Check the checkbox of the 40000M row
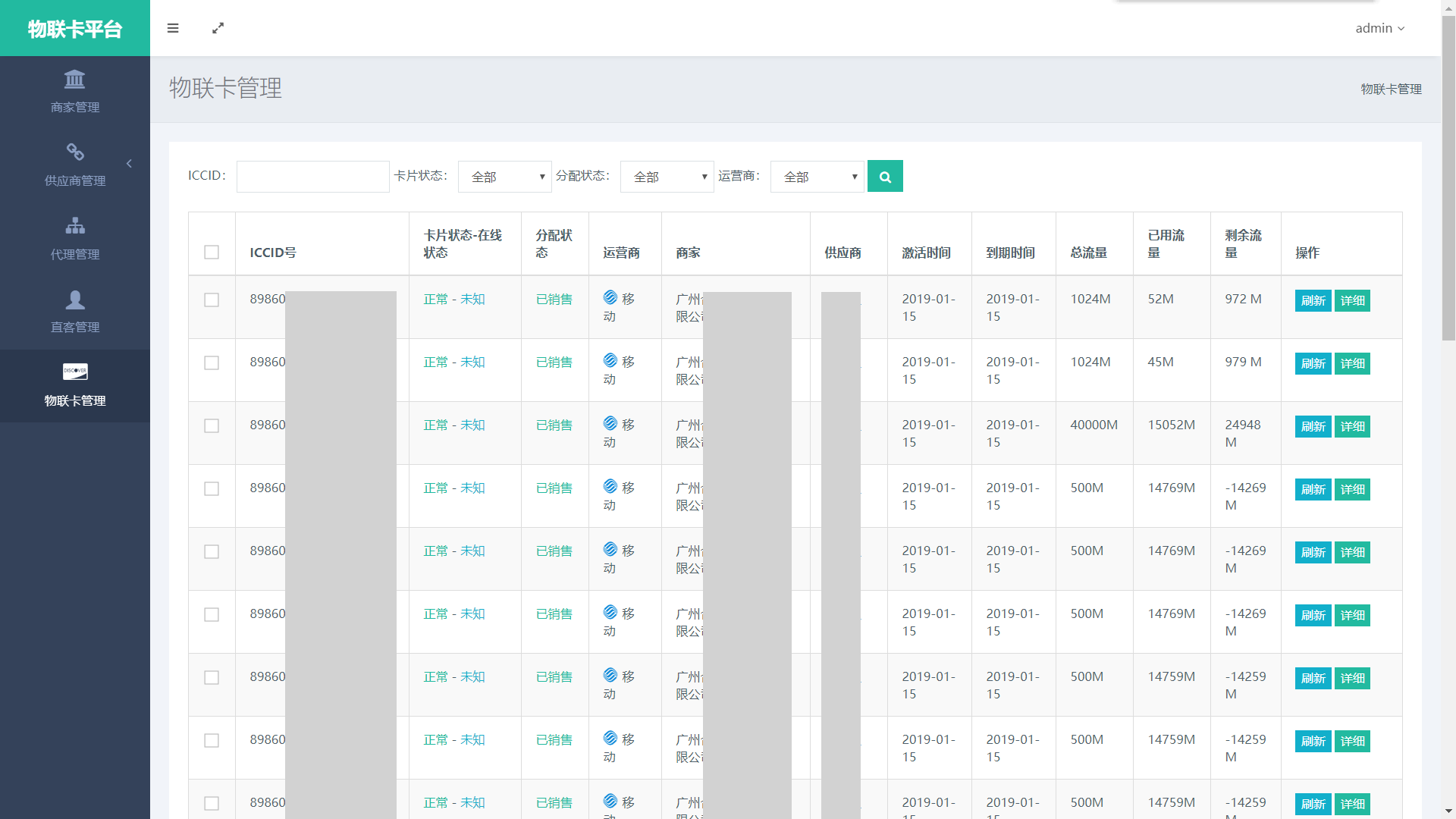Image resolution: width=1456 pixels, height=819 pixels. tap(212, 426)
